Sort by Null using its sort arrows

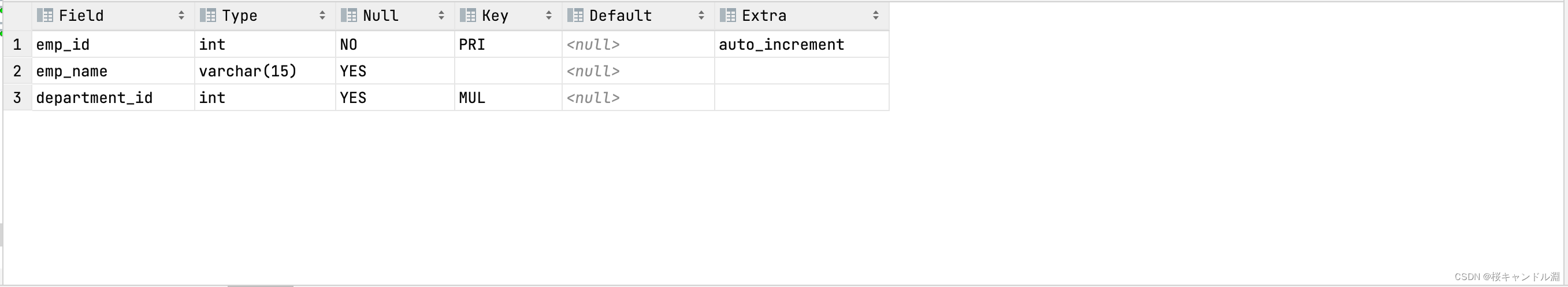pyautogui.click(x=441, y=15)
